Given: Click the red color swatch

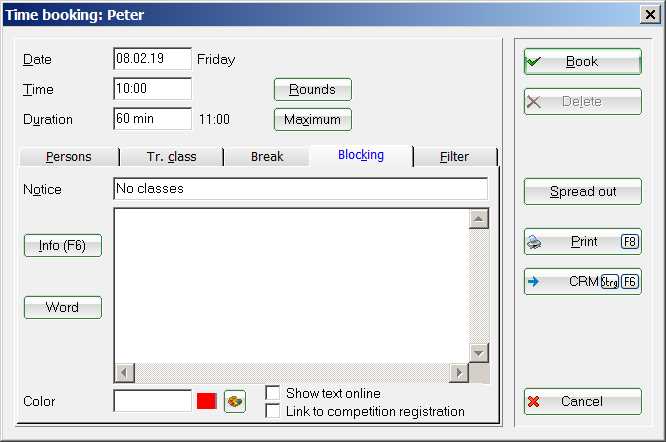Looking at the screenshot, I should [x=206, y=401].
